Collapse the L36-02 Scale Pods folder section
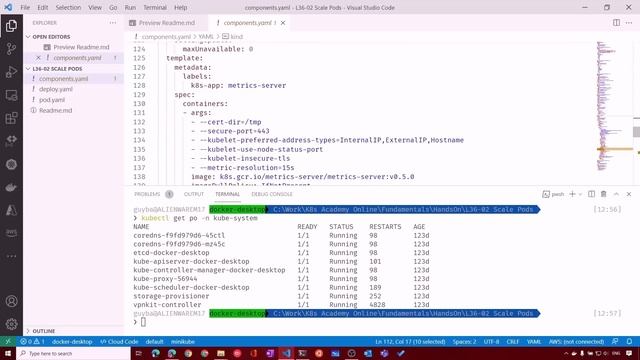The width and height of the screenshot is (640, 360). click(x=57, y=69)
